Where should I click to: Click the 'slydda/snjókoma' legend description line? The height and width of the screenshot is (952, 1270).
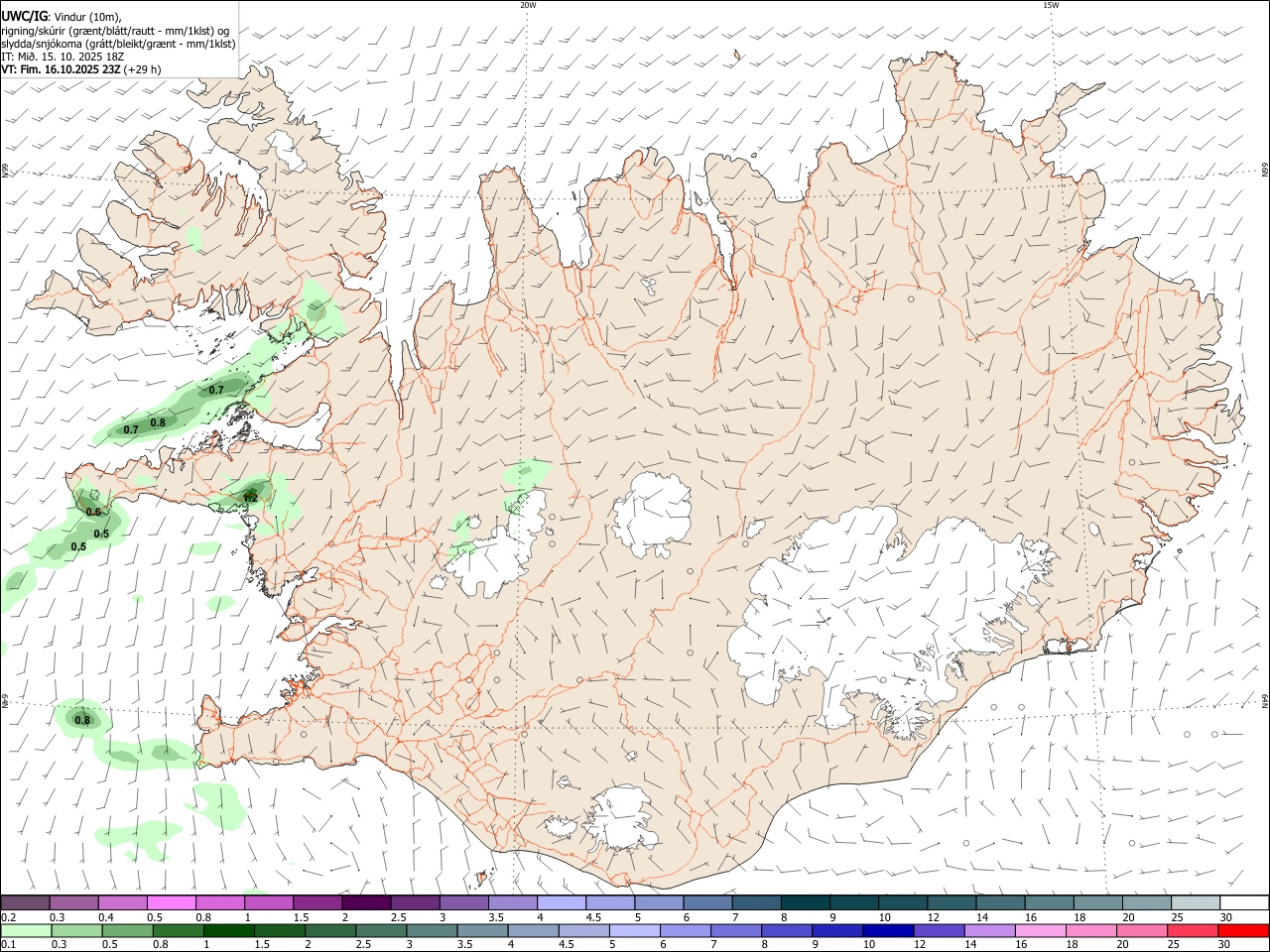coord(118,43)
